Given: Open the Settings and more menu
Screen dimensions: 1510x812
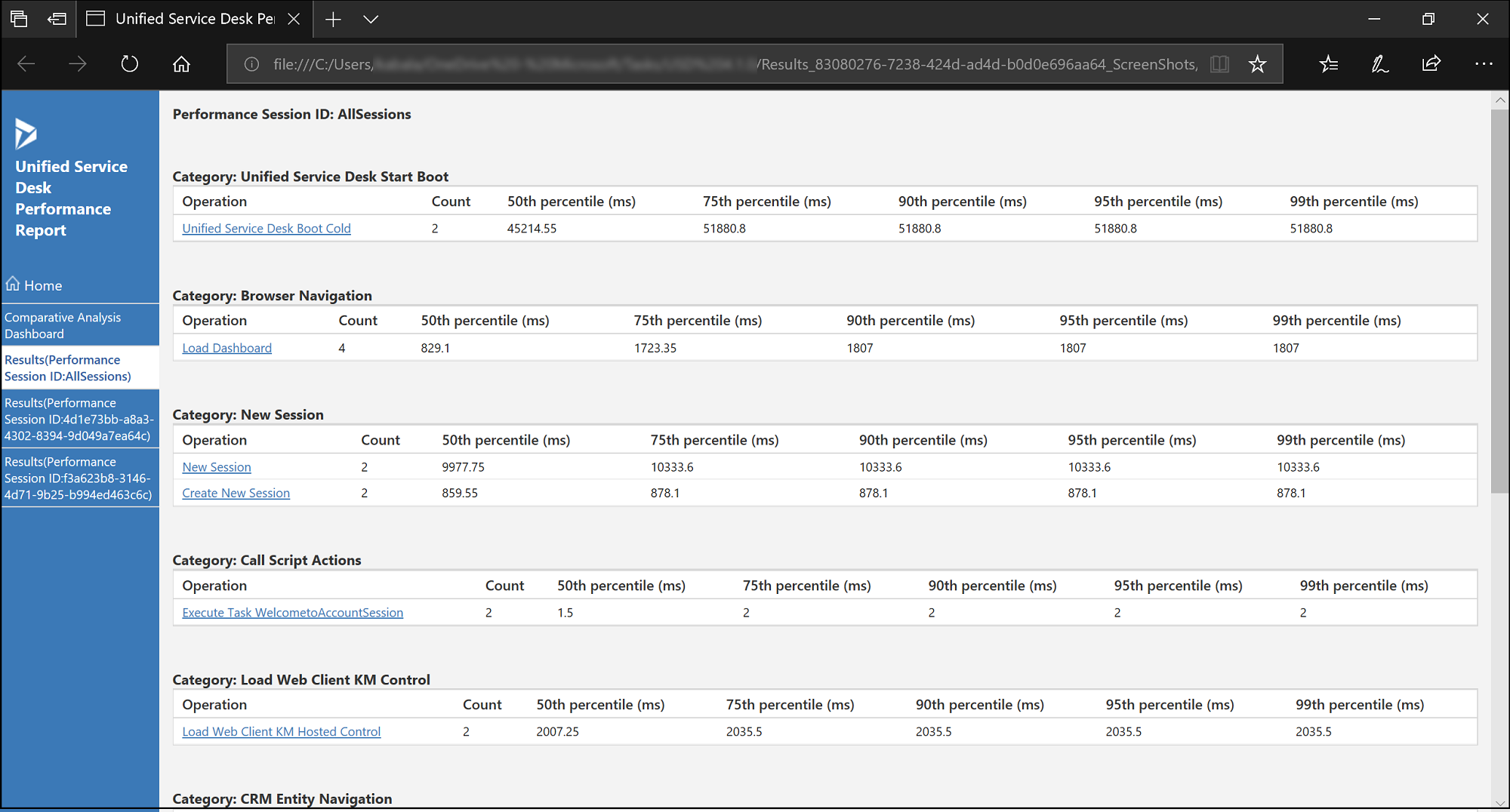Looking at the screenshot, I should tap(1484, 64).
